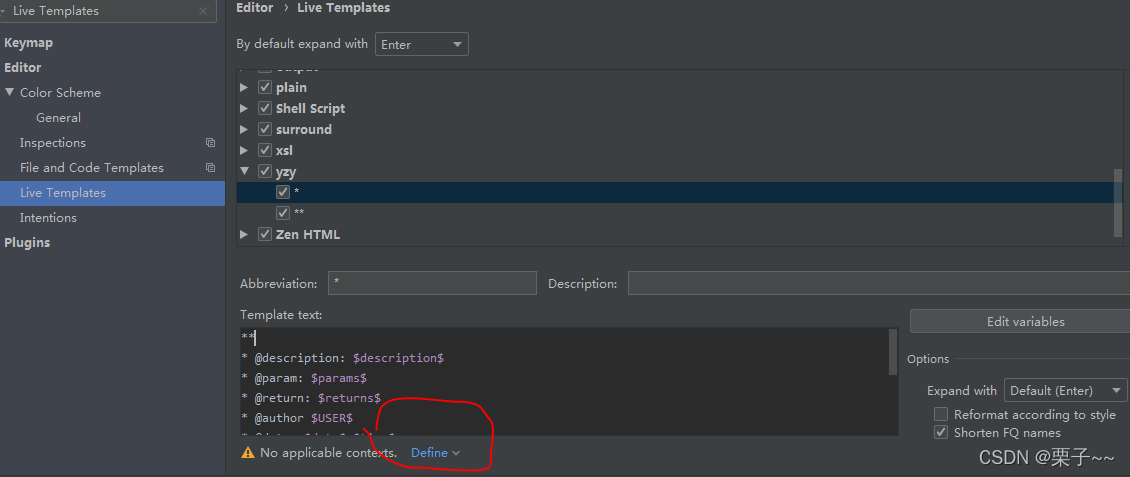Uncheck the surround group checkbox

pyautogui.click(x=264, y=129)
